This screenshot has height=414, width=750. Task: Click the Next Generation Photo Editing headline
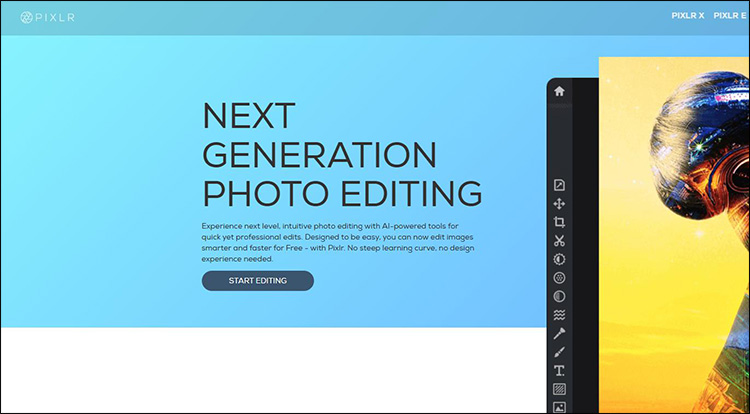click(x=341, y=154)
